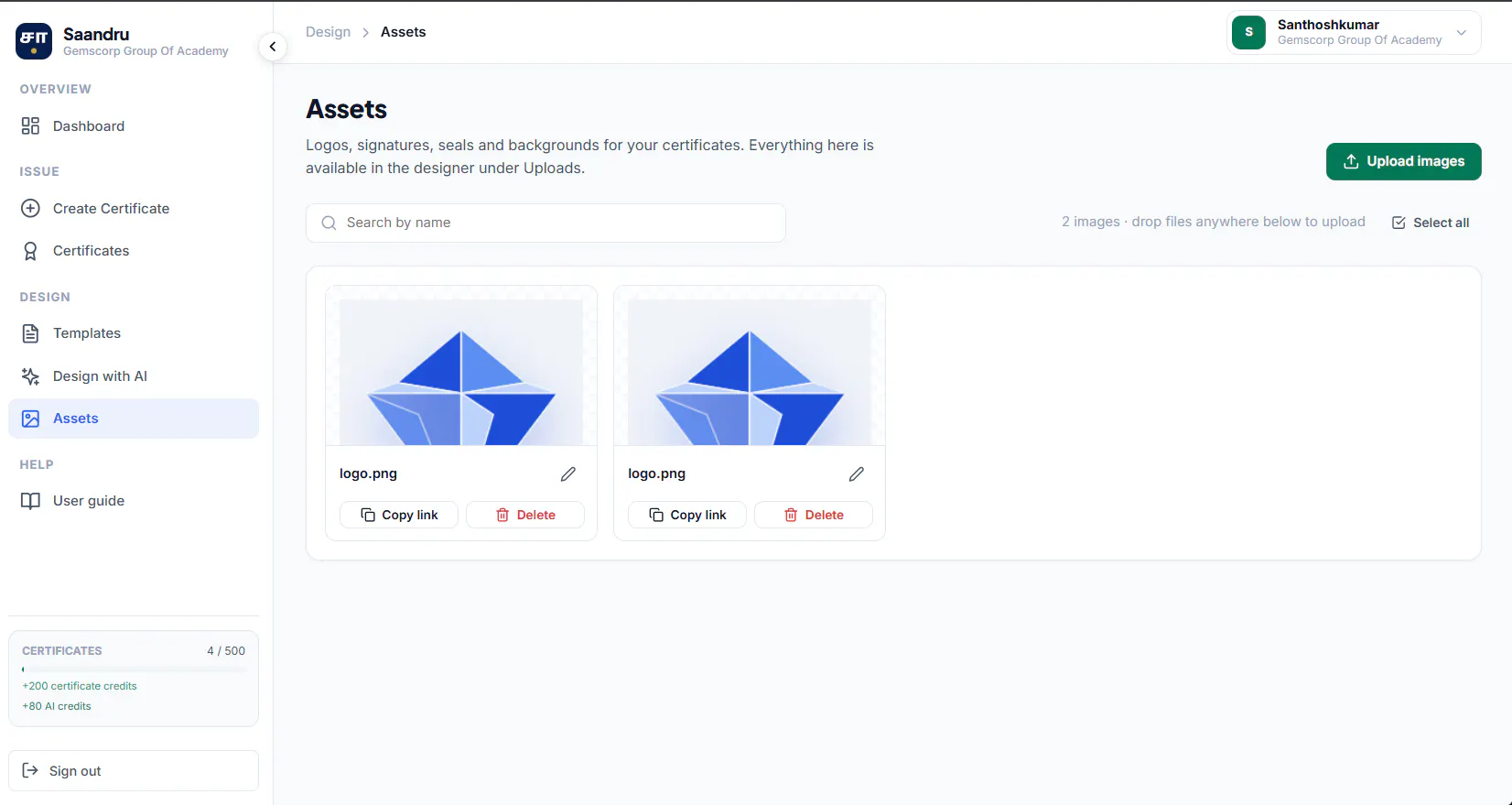
Task: Toggle Select all images
Action: click(1431, 223)
